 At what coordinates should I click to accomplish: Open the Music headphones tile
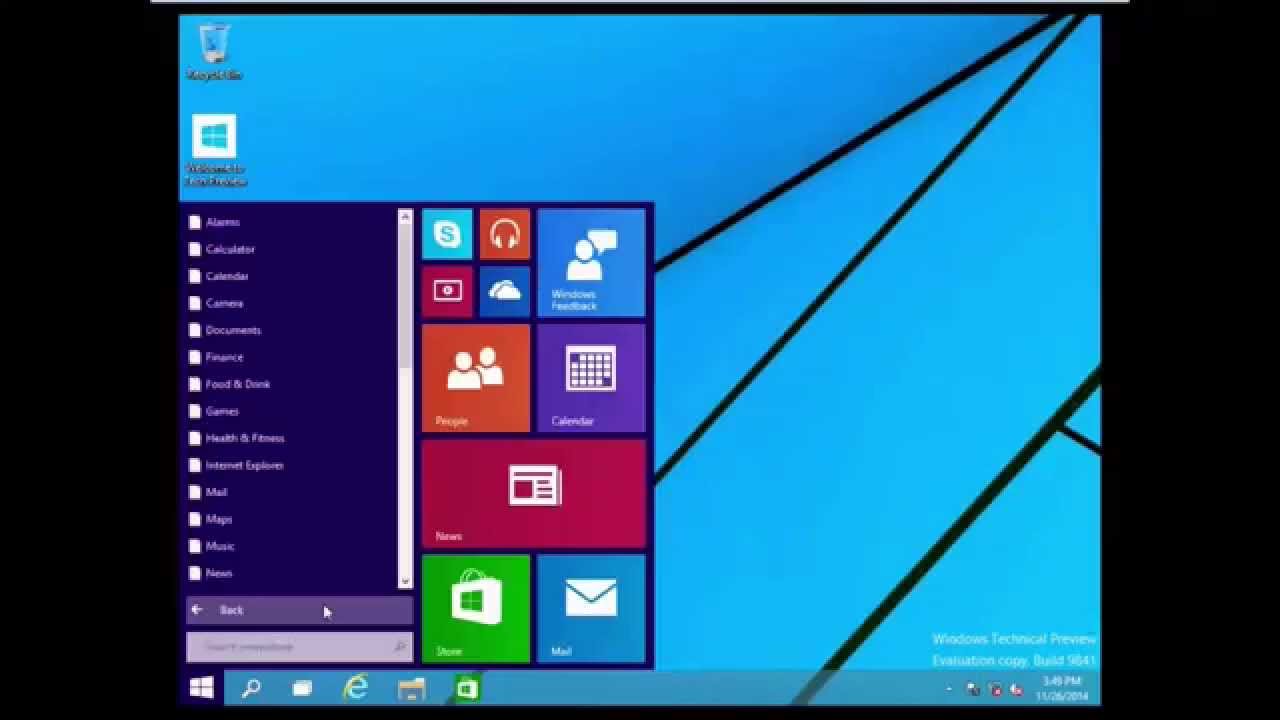[x=505, y=235]
